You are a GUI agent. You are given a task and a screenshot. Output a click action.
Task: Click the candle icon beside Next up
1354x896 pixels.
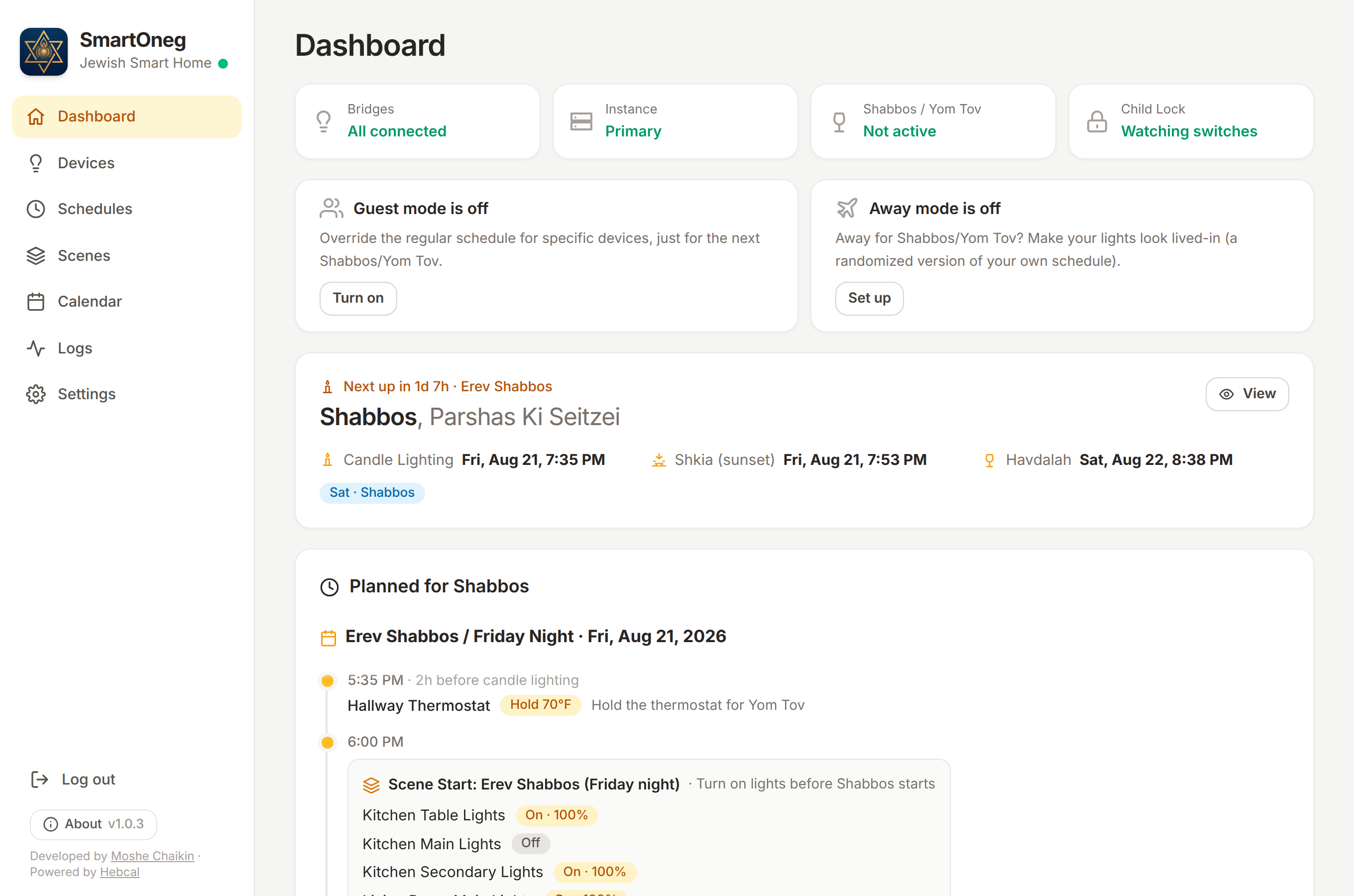click(328, 387)
